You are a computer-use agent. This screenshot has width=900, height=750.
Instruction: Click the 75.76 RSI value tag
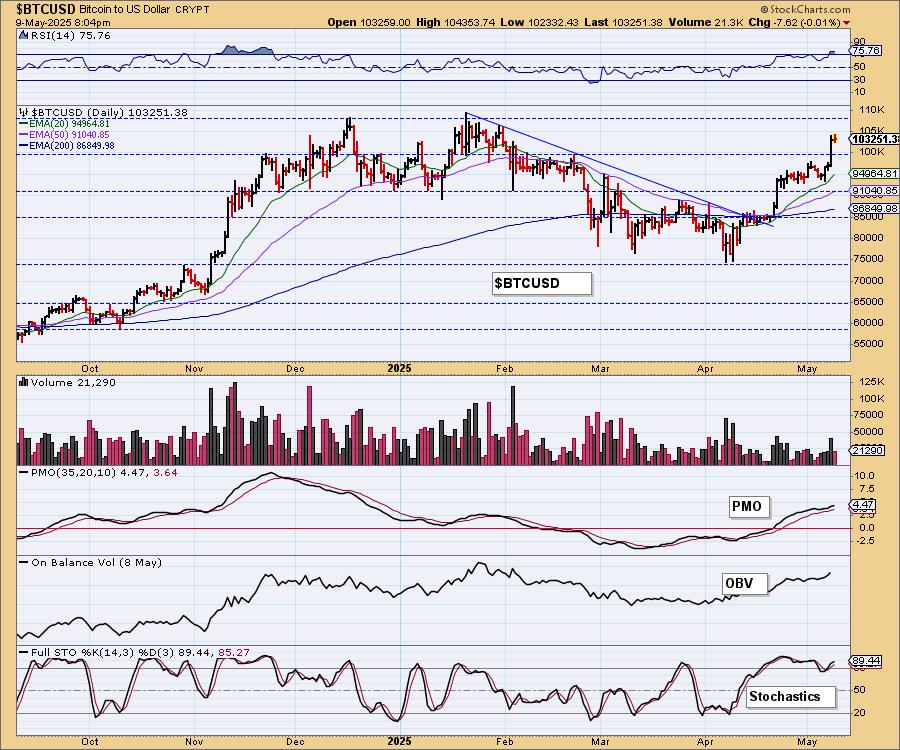coord(866,50)
